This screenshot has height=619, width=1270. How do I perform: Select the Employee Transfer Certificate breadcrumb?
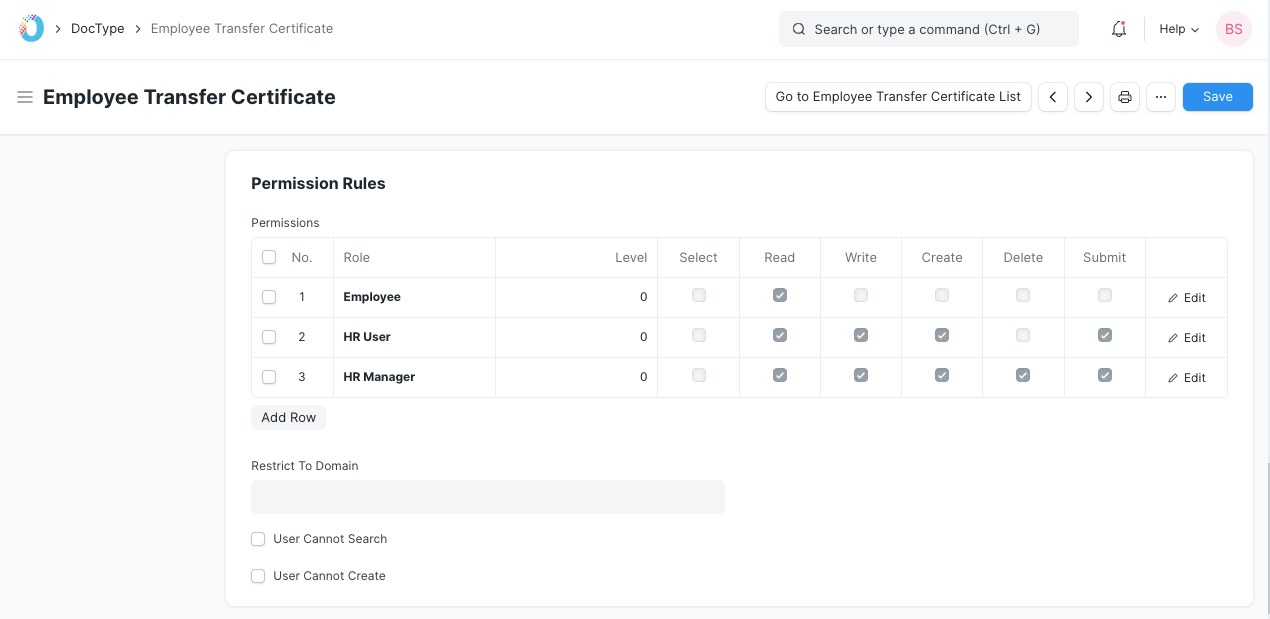point(241,28)
